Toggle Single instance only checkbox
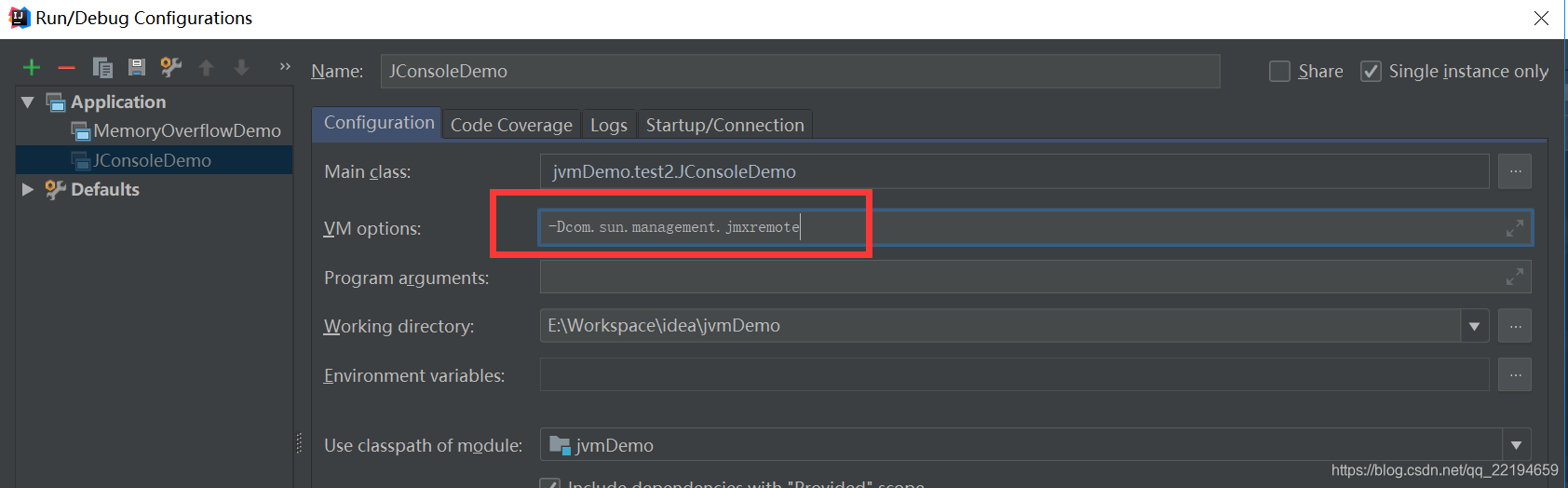Image resolution: width=1568 pixels, height=488 pixels. point(1371,71)
